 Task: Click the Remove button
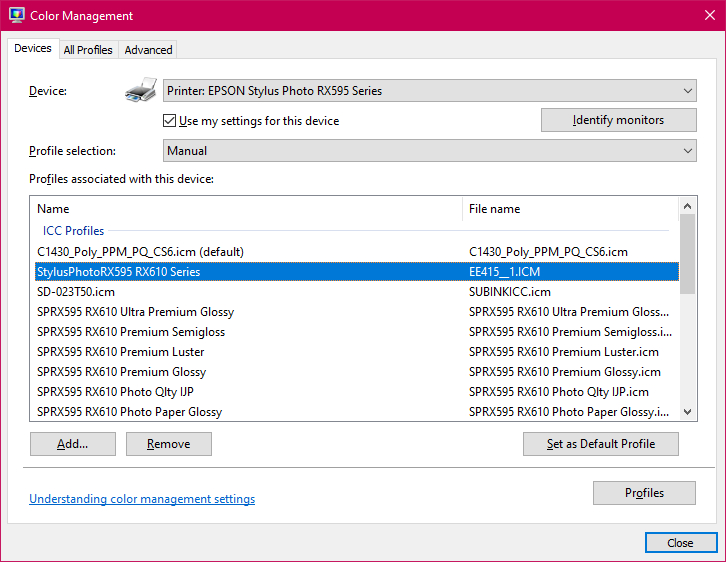(x=169, y=444)
